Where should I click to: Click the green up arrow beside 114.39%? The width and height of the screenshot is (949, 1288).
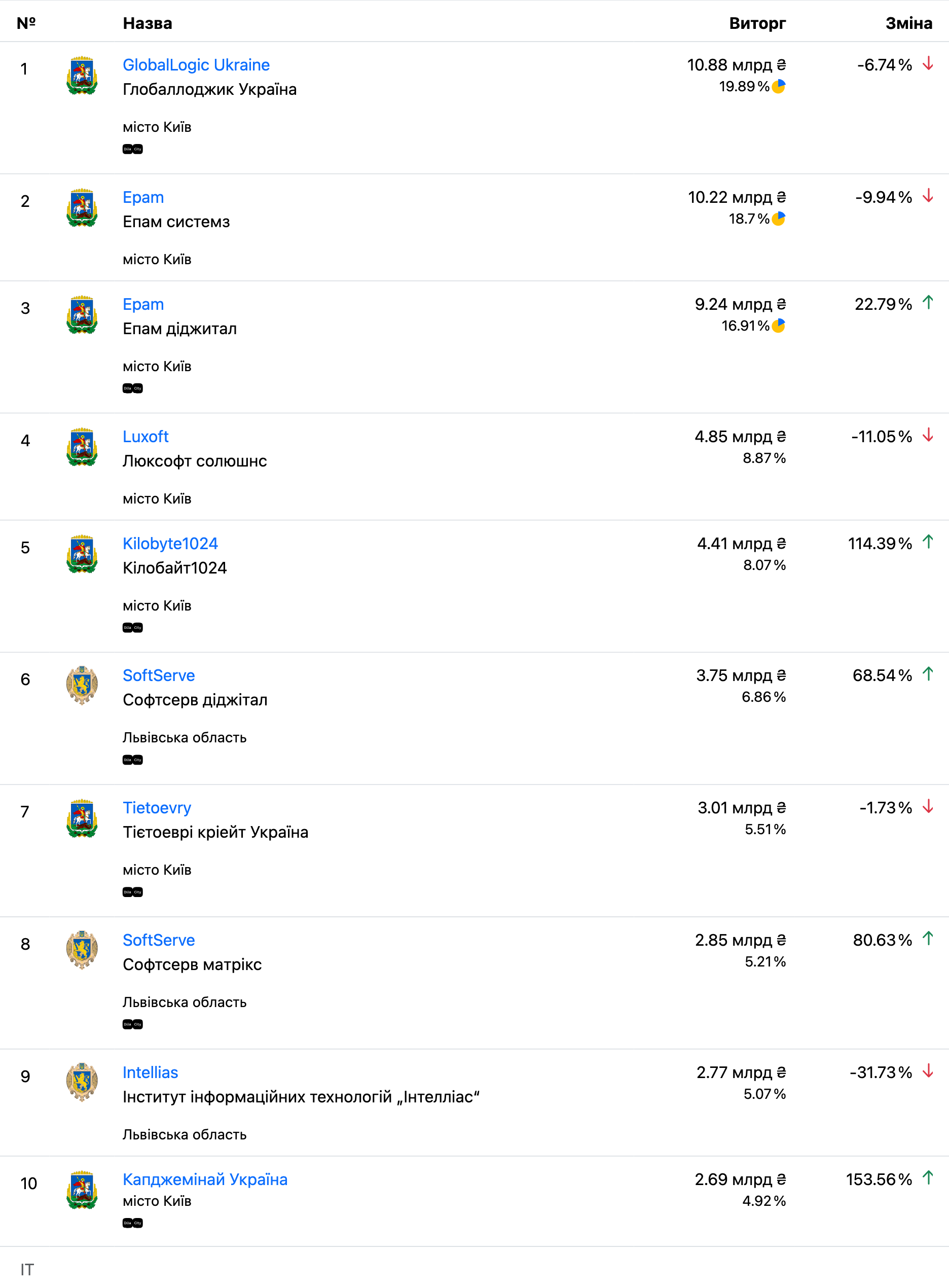[x=928, y=542]
